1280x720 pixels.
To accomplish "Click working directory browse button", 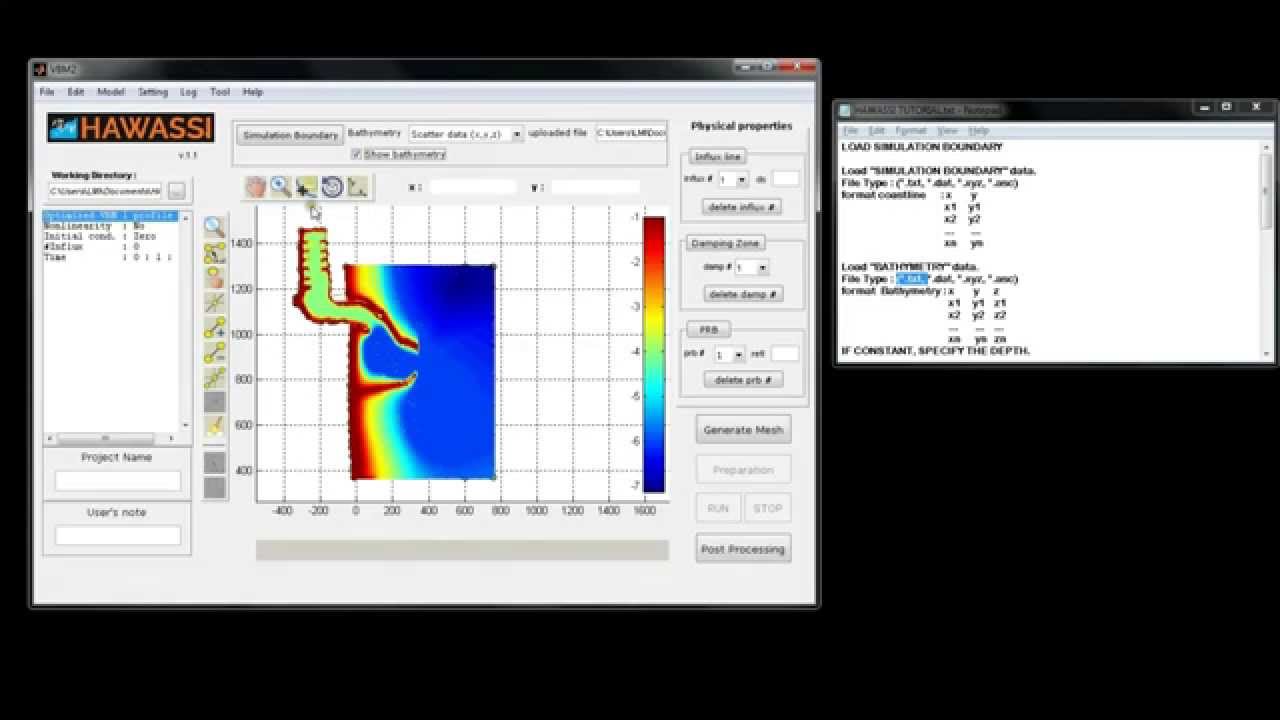I will tap(177, 191).
